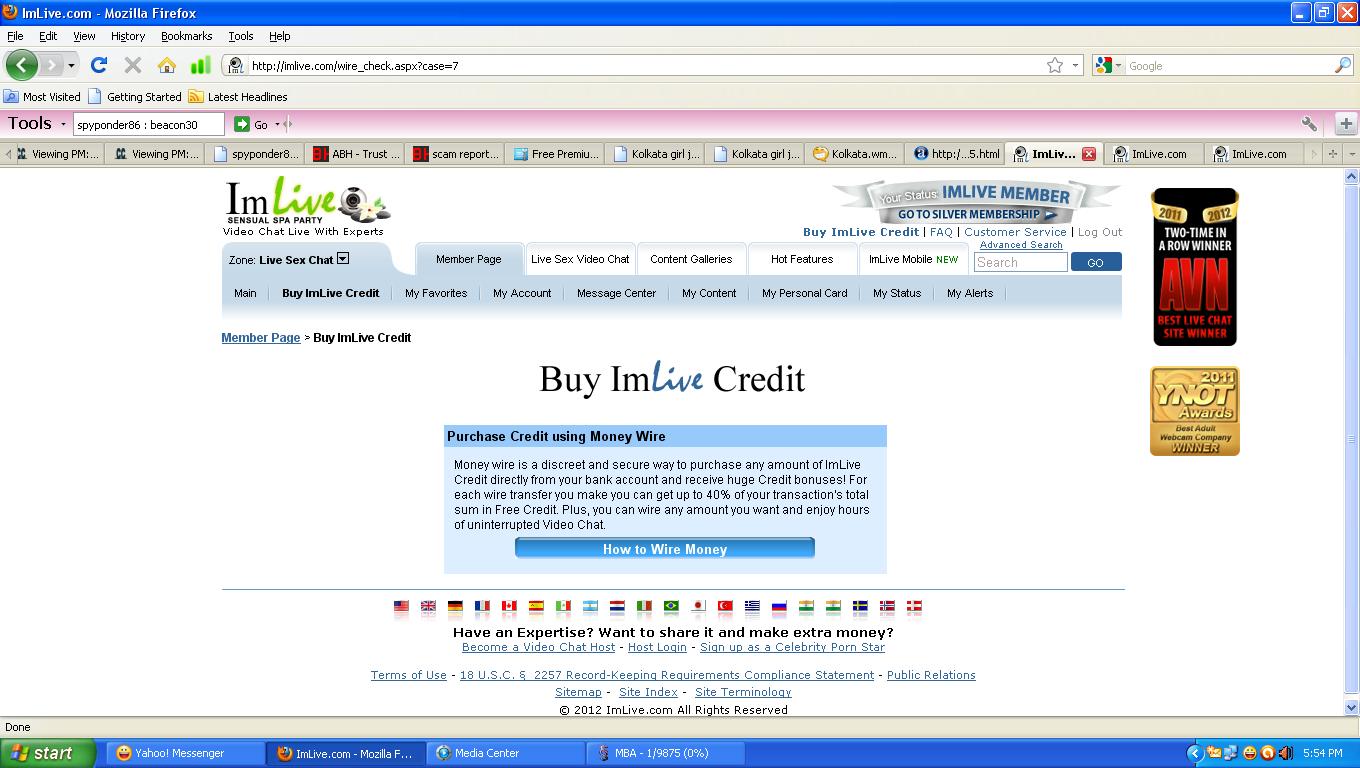Open the Customer Service link
The image size is (1360, 768).
coord(1015,232)
